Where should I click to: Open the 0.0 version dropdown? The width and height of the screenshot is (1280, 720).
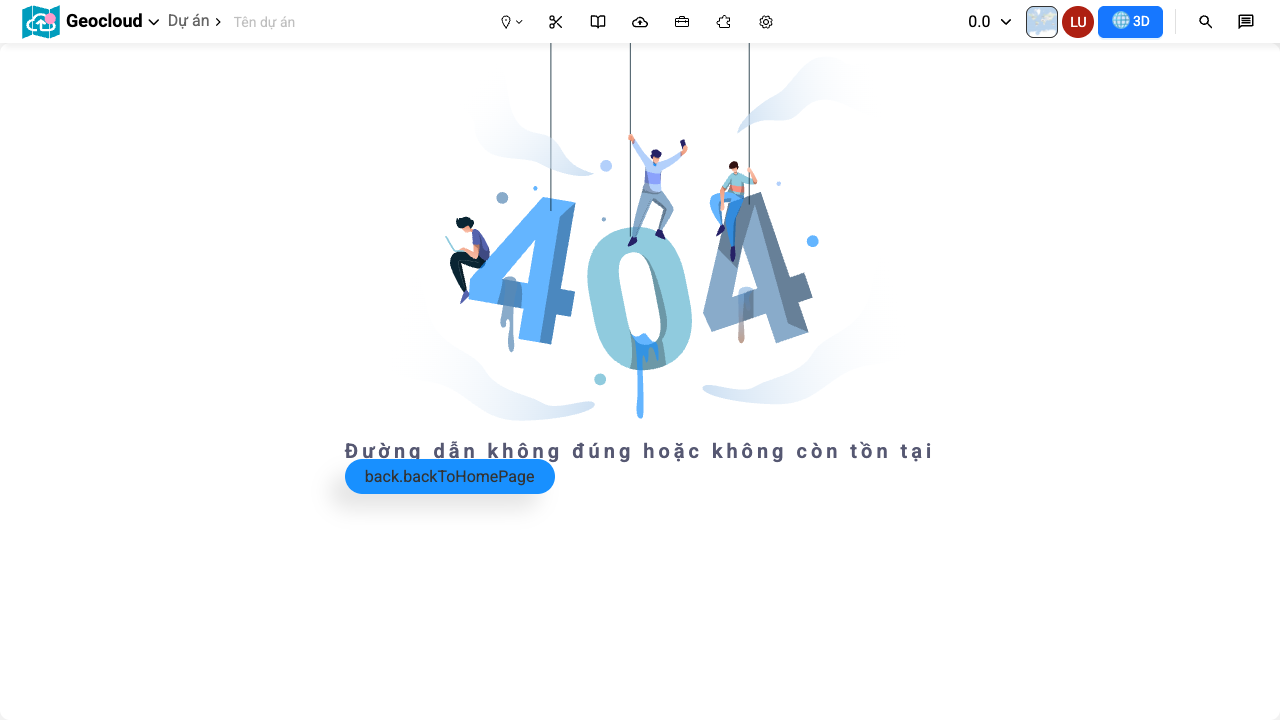988,21
